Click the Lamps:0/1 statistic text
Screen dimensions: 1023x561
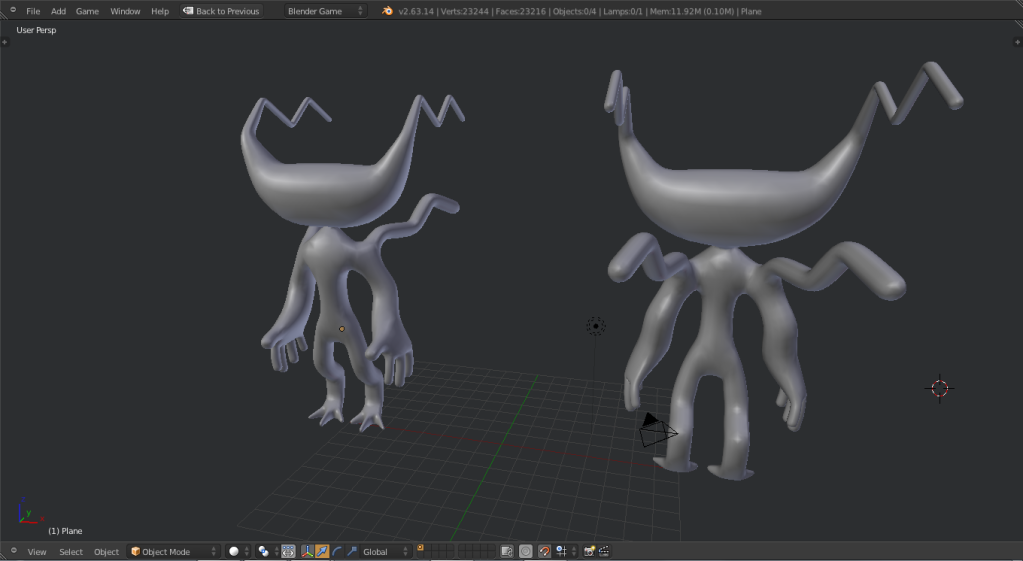click(622, 11)
